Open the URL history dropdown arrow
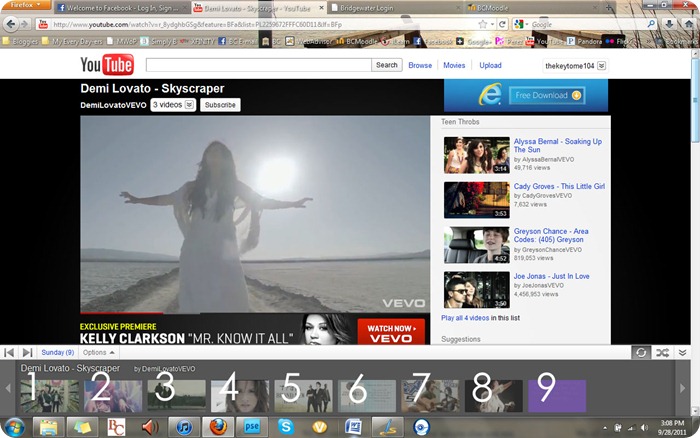The width and height of the screenshot is (700, 438). coord(492,24)
